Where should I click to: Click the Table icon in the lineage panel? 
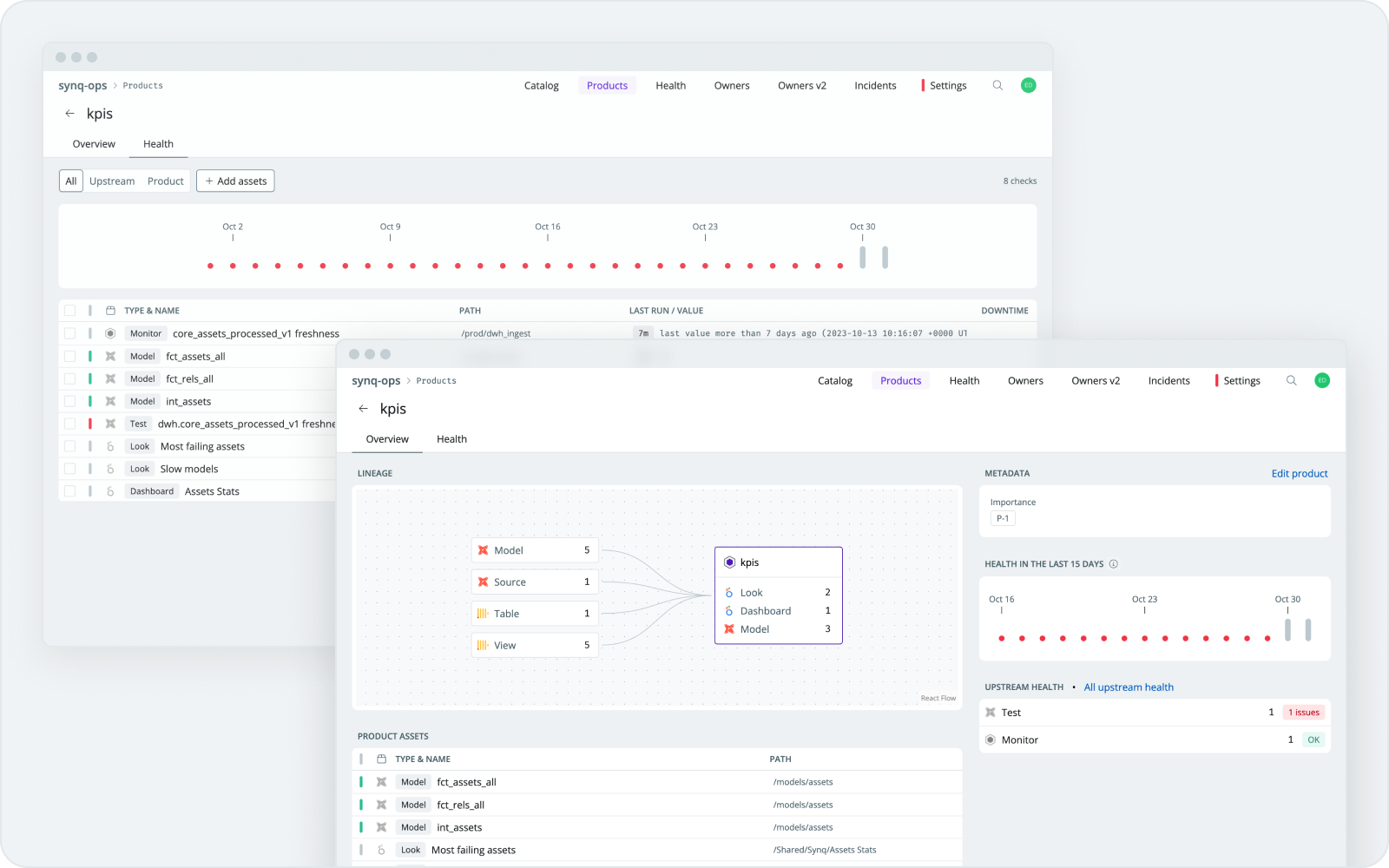click(484, 614)
